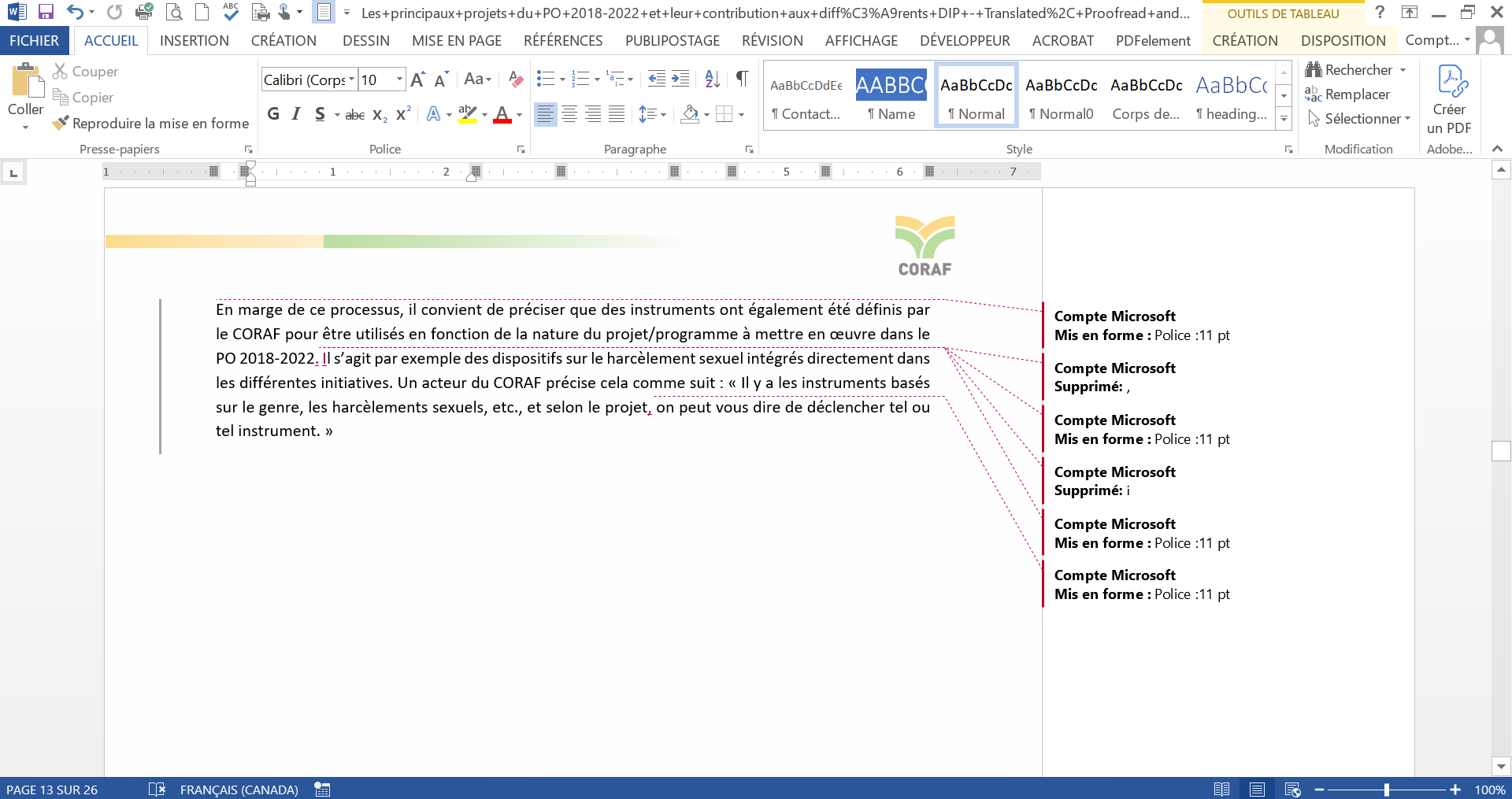Click the FRANÇAIS (CANADA) language indicator
The image size is (1512, 799).
tap(239, 790)
